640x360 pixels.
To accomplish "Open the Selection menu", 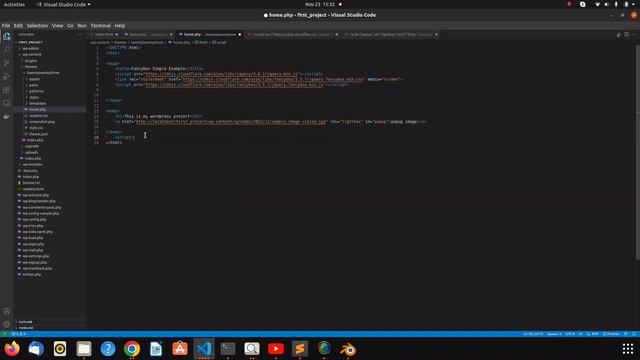I will pyautogui.click(x=37, y=26).
